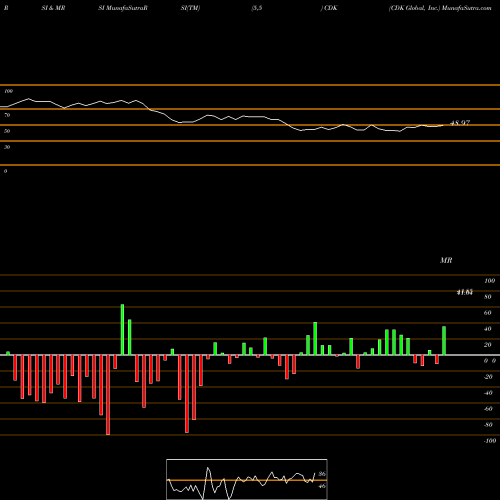500x500 pixels.
Task: Click the RSI axis label 0 on left
Action: pos(5,171)
